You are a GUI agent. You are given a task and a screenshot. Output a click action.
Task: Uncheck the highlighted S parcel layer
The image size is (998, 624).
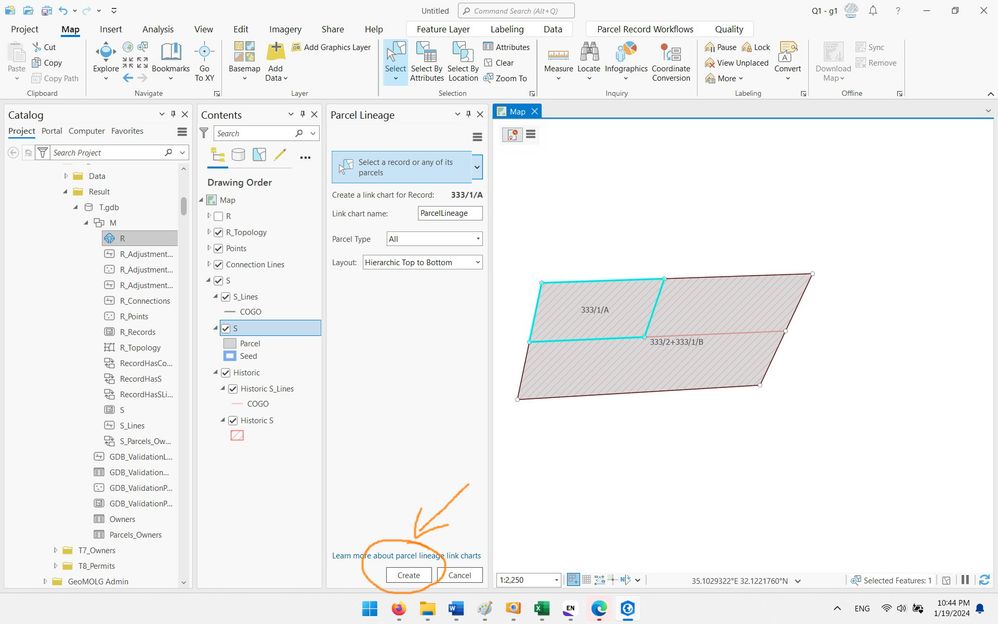pos(225,329)
